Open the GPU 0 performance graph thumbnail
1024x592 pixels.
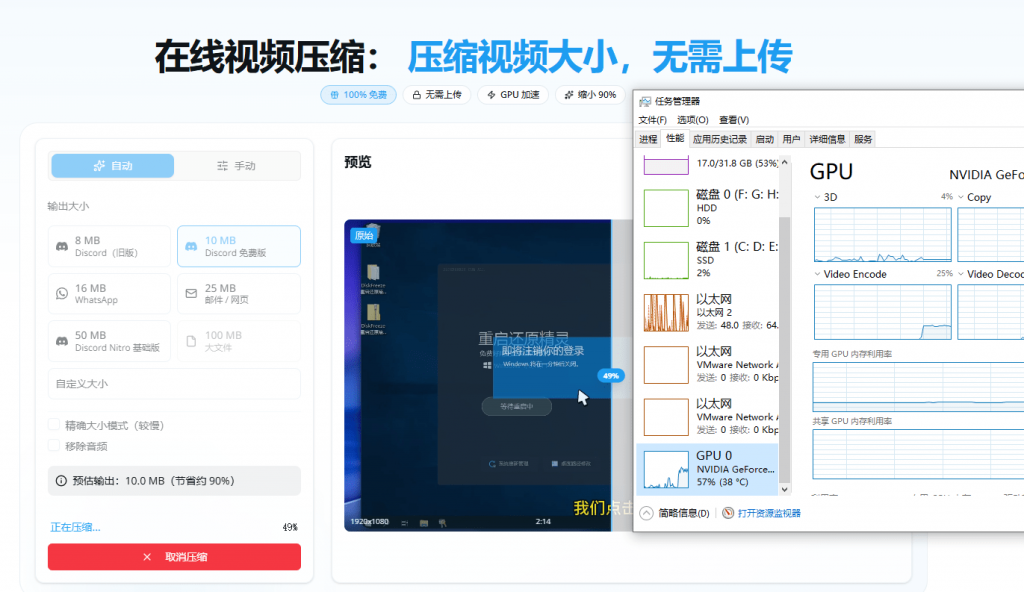point(666,469)
